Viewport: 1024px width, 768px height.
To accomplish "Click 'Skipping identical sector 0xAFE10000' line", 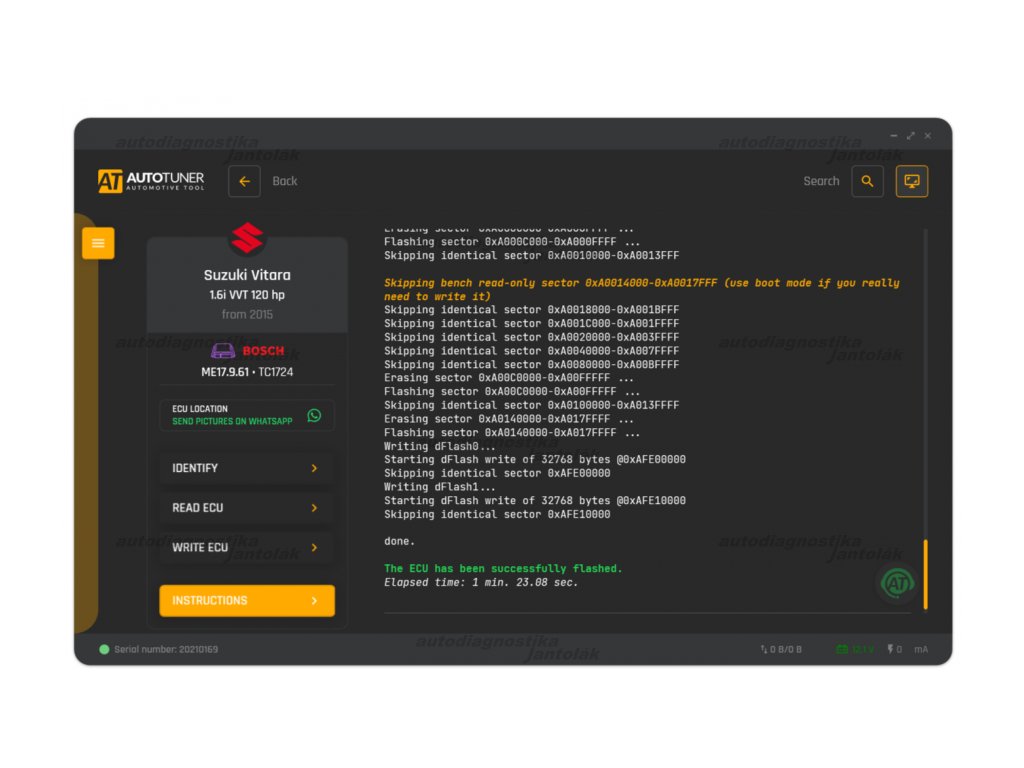I will (x=497, y=515).
